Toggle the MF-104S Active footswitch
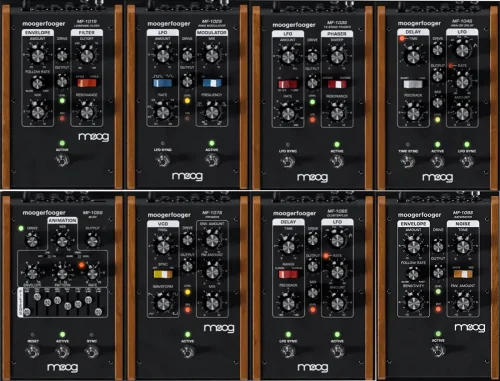The height and width of the screenshot is (381, 500). [x=437, y=162]
